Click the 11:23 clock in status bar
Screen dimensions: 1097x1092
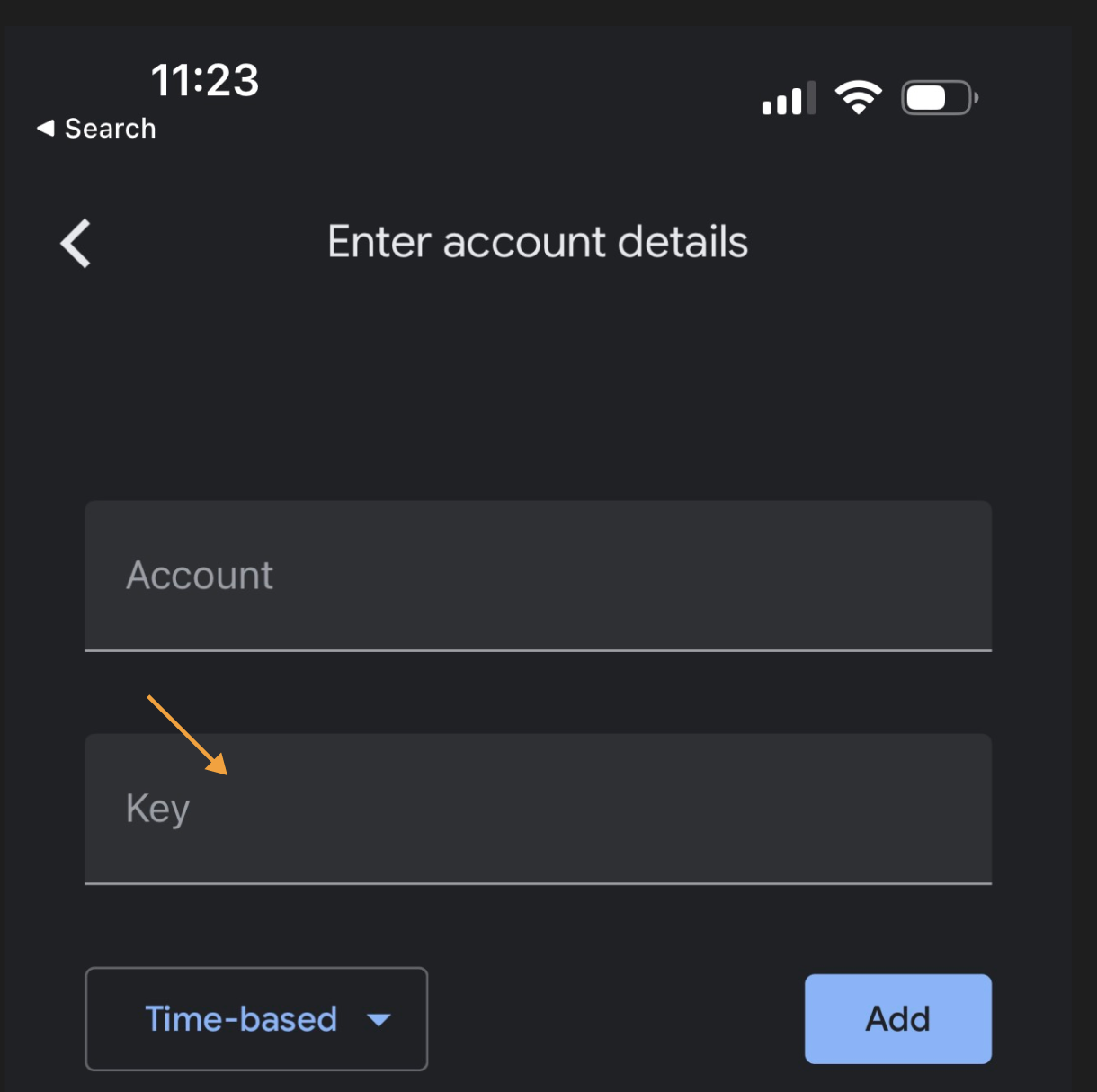coord(205,80)
